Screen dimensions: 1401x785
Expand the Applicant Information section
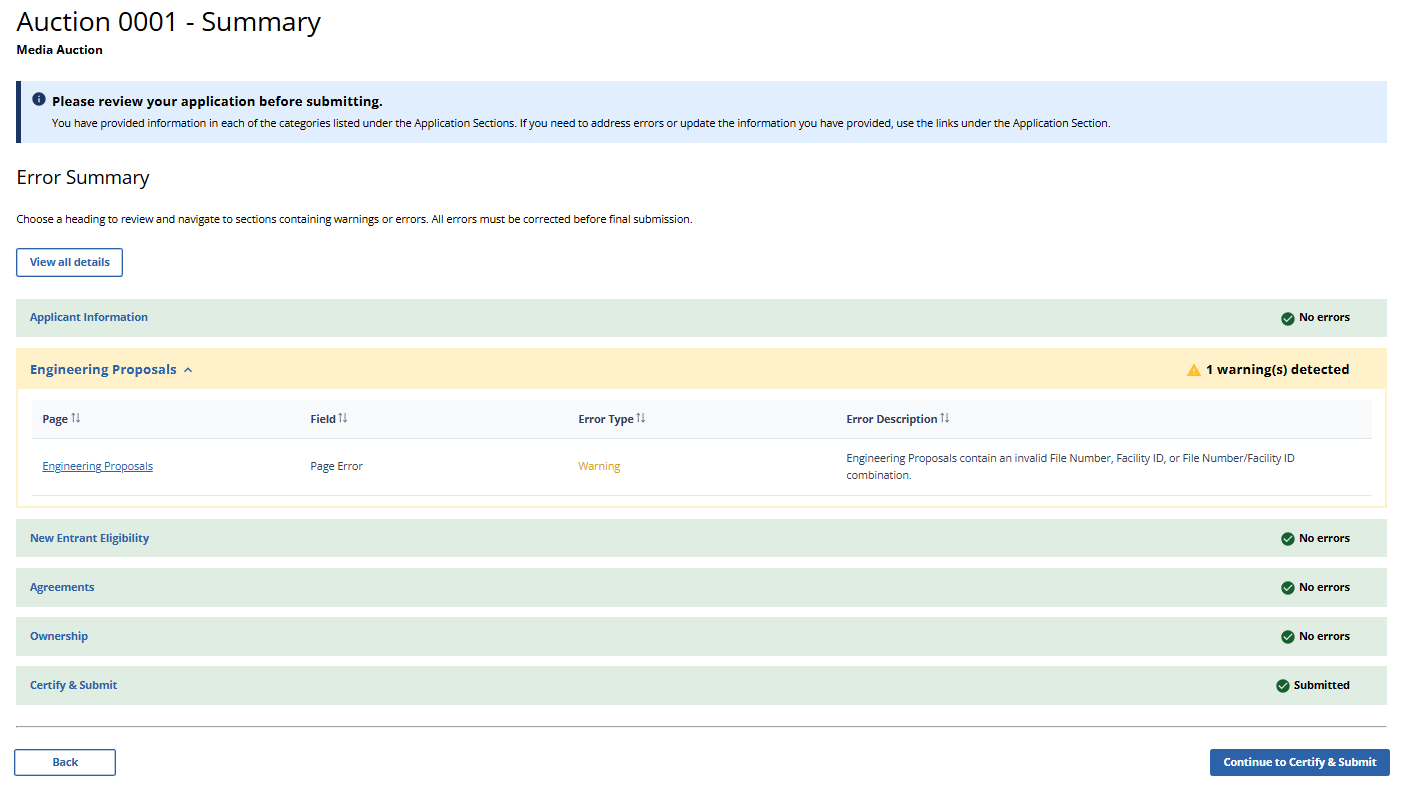(x=89, y=317)
